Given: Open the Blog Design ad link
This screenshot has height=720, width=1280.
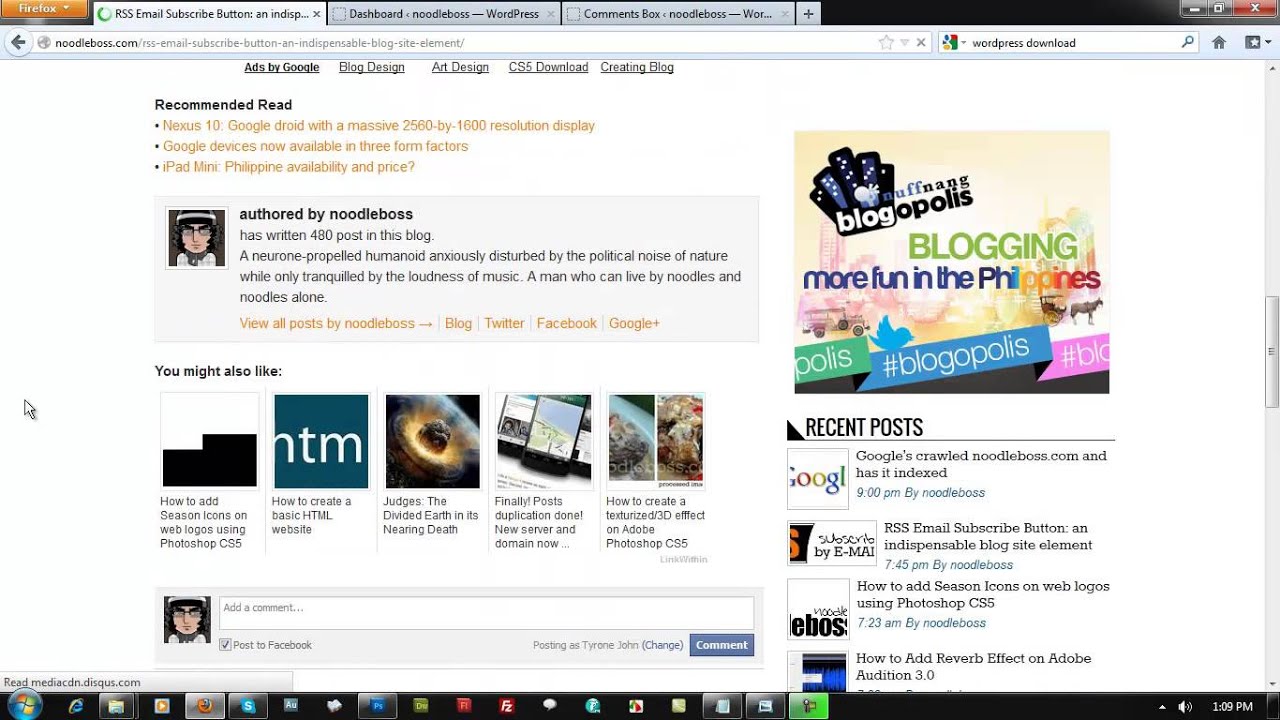Looking at the screenshot, I should point(372,67).
